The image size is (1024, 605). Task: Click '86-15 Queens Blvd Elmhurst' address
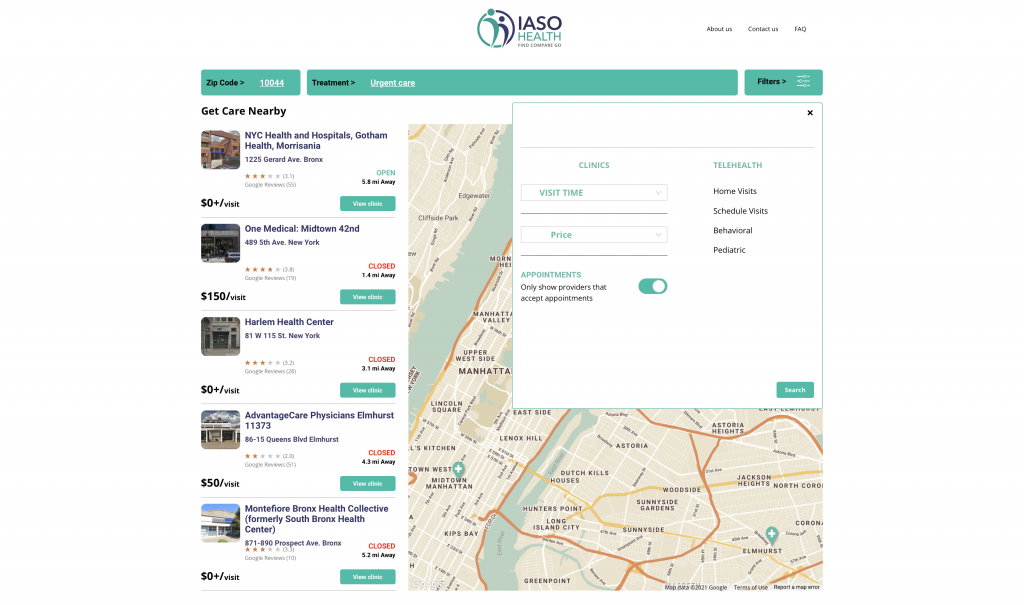291,440
